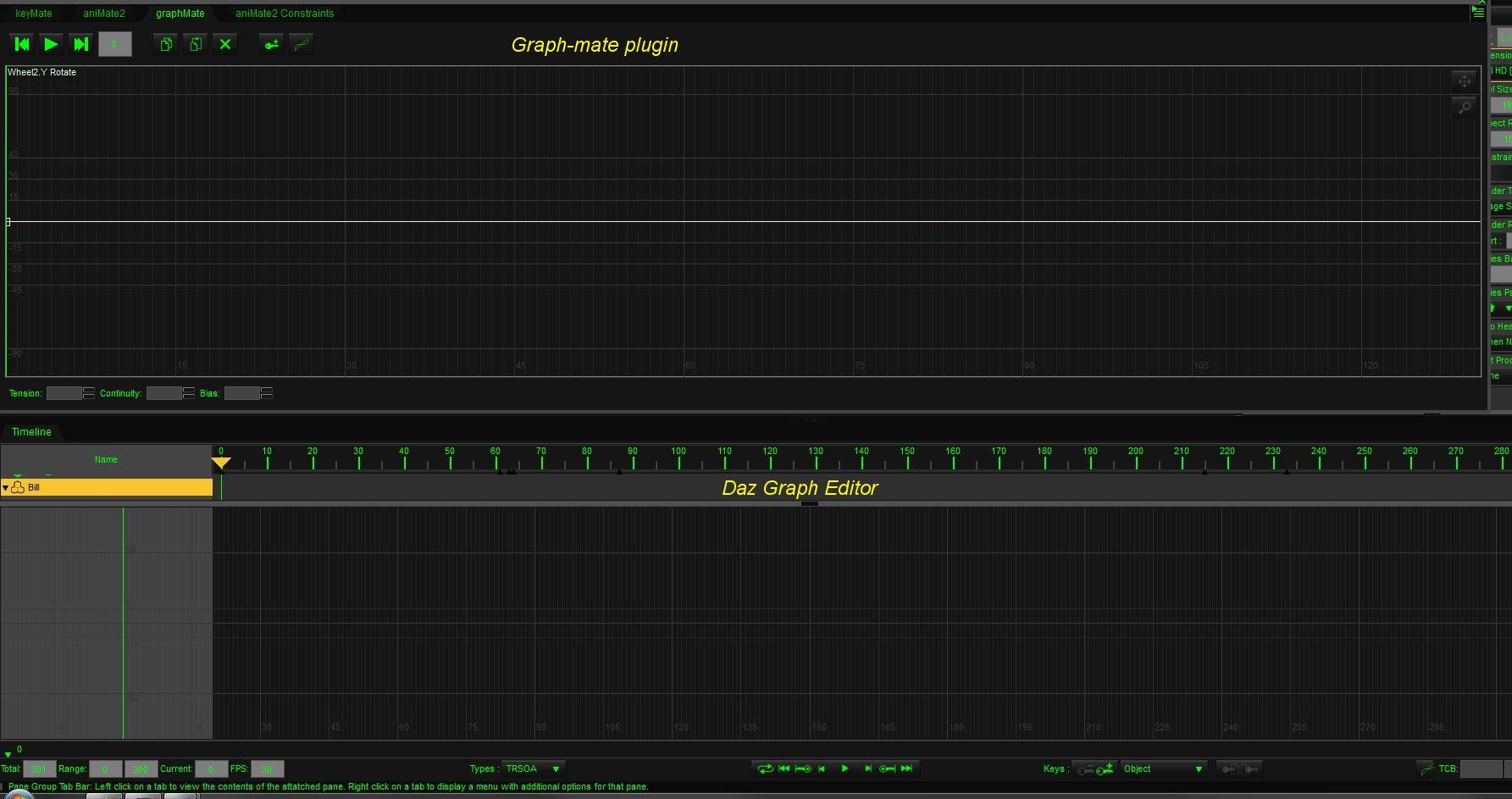
Task: Jump to first frame in graphMate toolbar
Action: (x=22, y=44)
